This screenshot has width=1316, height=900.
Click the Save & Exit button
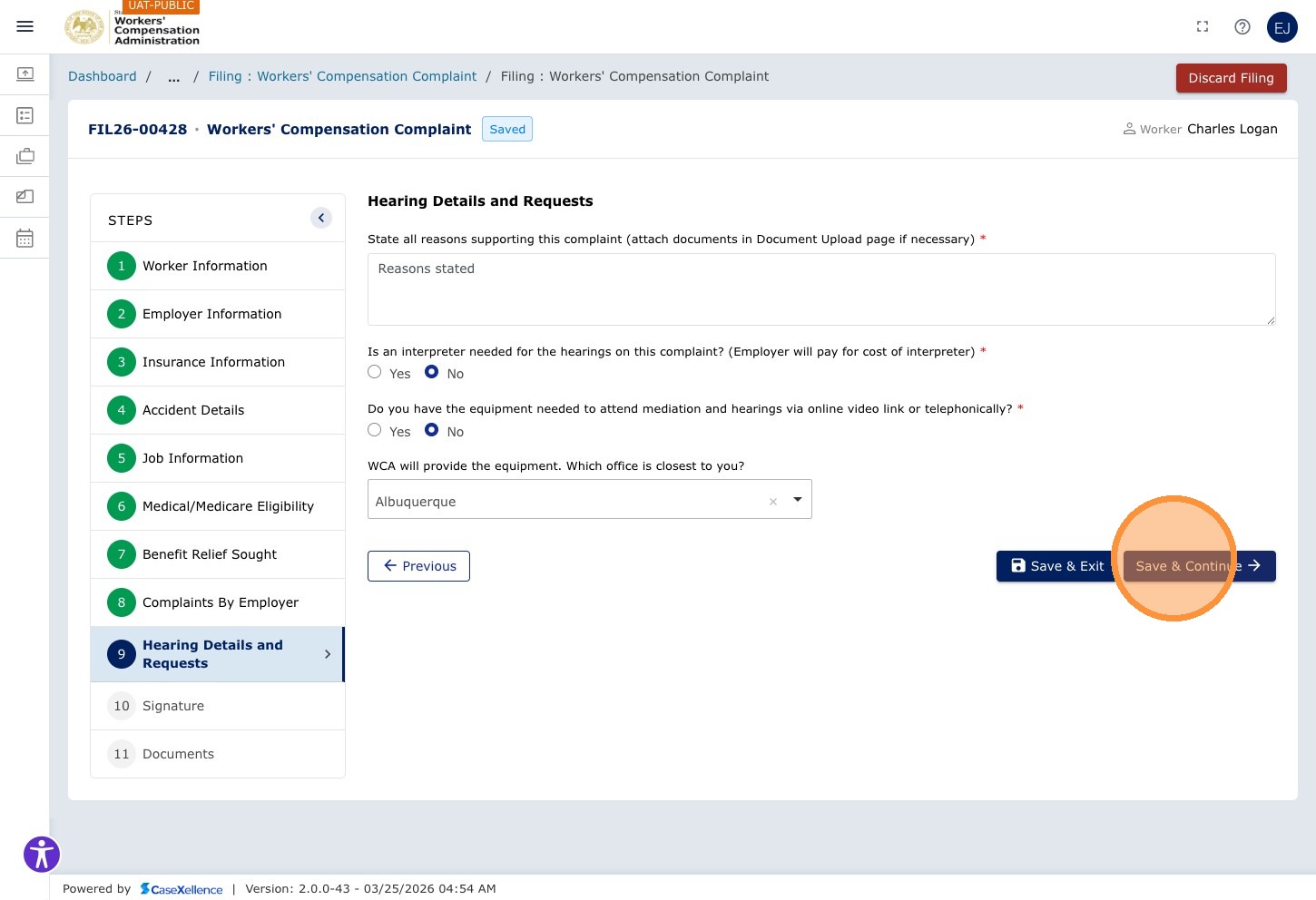[x=1057, y=566]
